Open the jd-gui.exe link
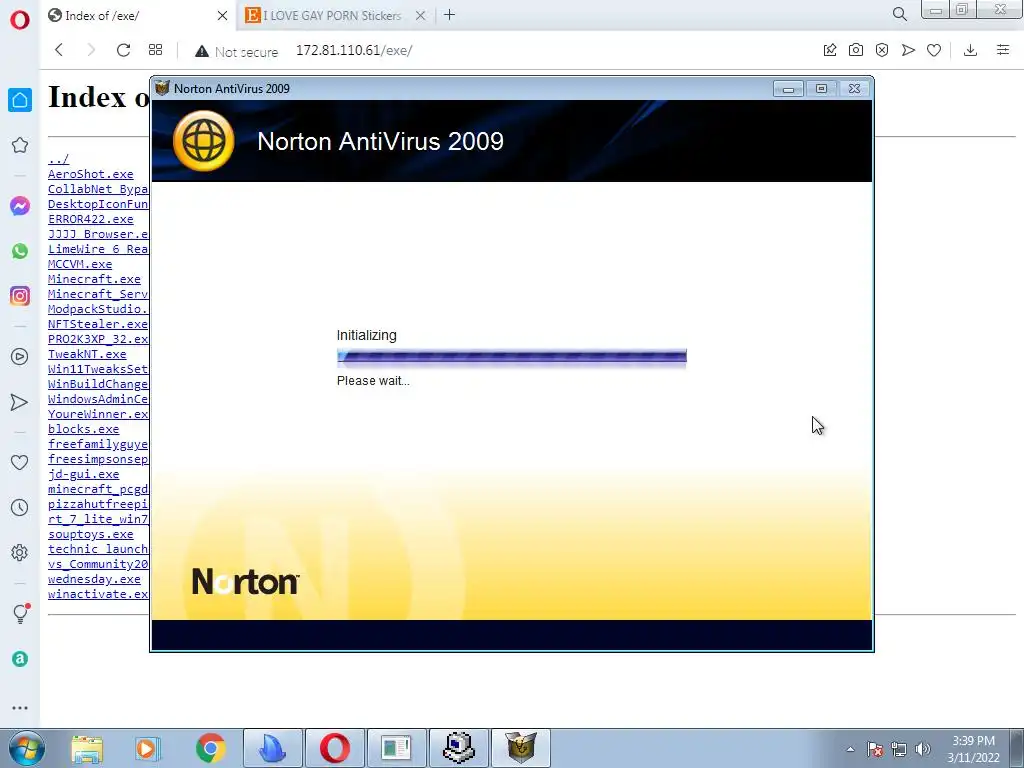The height and width of the screenshot is (768, 1024). pyautogui.click(x=84, y=475)
